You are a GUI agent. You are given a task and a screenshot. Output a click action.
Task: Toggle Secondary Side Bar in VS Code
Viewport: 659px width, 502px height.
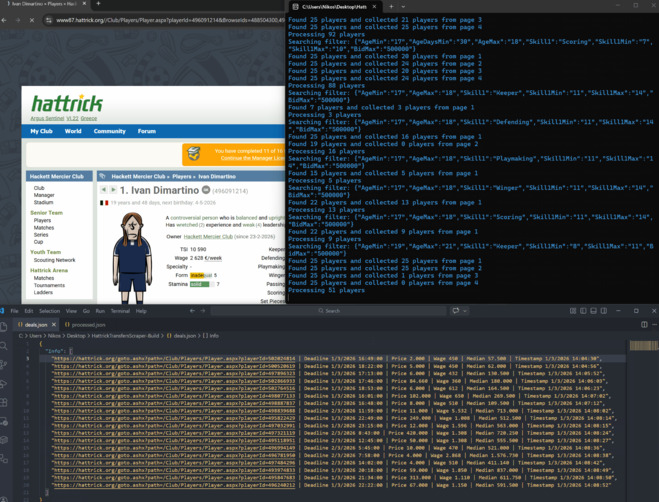(604, 311)
